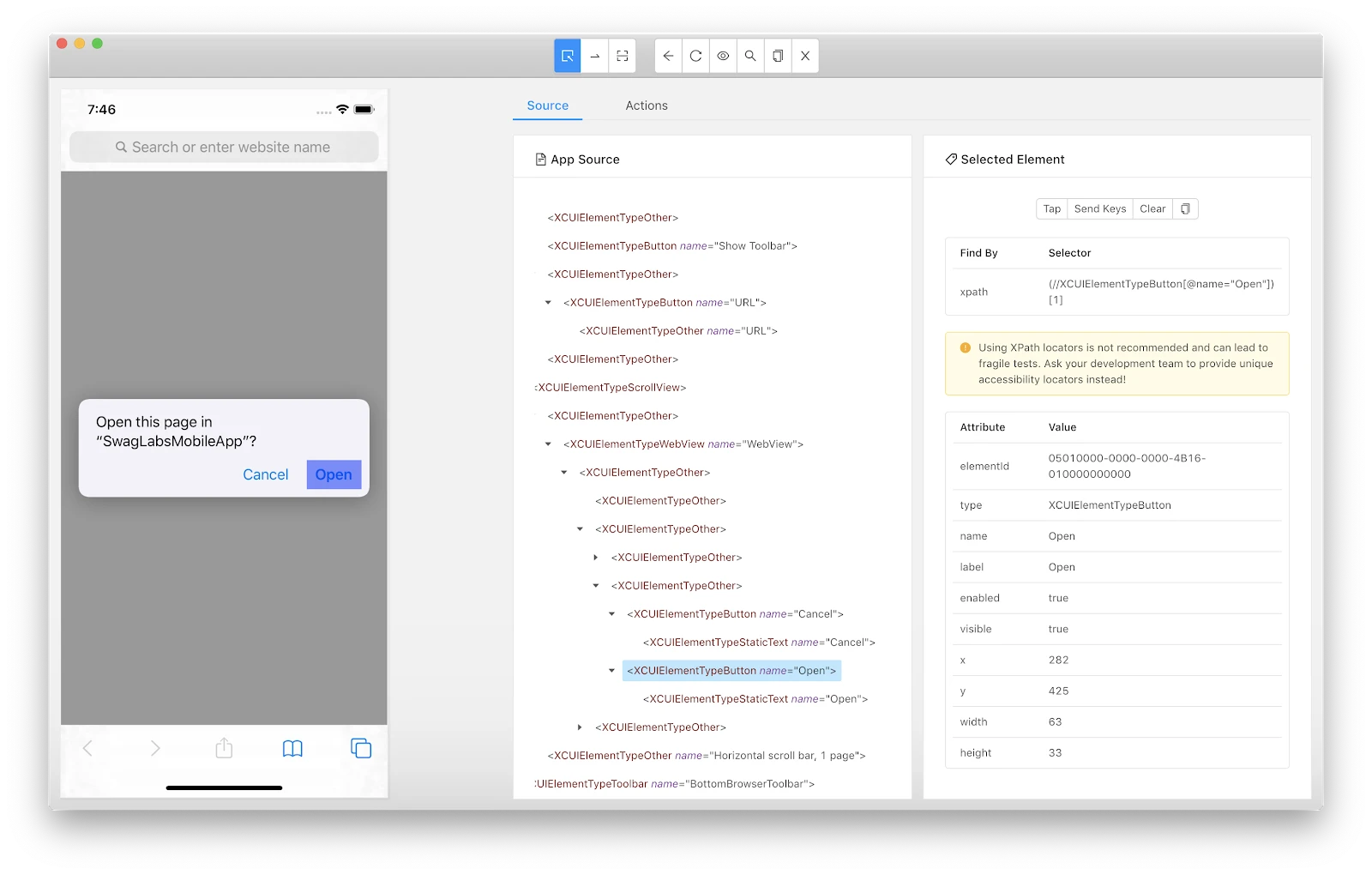Click the width value 63
The height and width of the screenshot is (875, 1372).
pos(1055,721)
